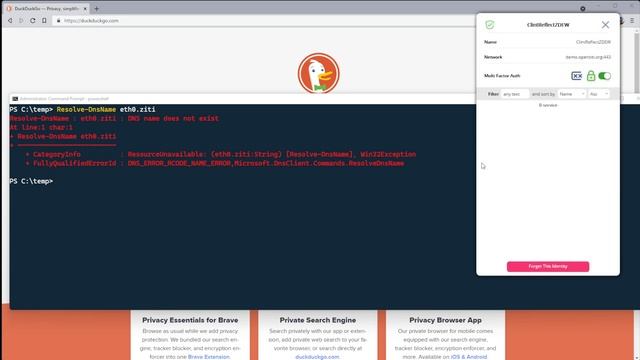Image resolution: width=640 pixels, height=360 pixels.
Task: Click the 'Privacy Essentials for Brave' heading
Action: pyautogui.click(x=190, y=320)
